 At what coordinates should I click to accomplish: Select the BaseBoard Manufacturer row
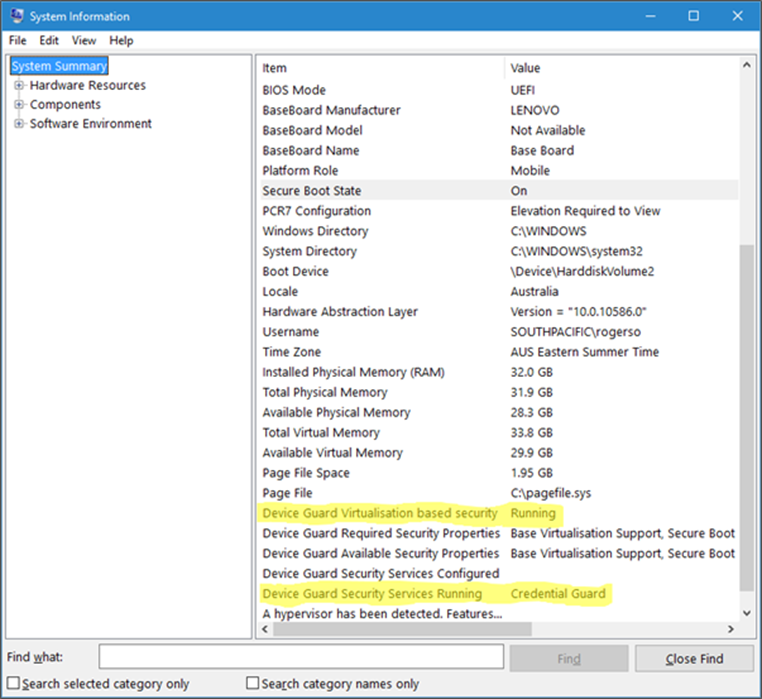(499, 110)
